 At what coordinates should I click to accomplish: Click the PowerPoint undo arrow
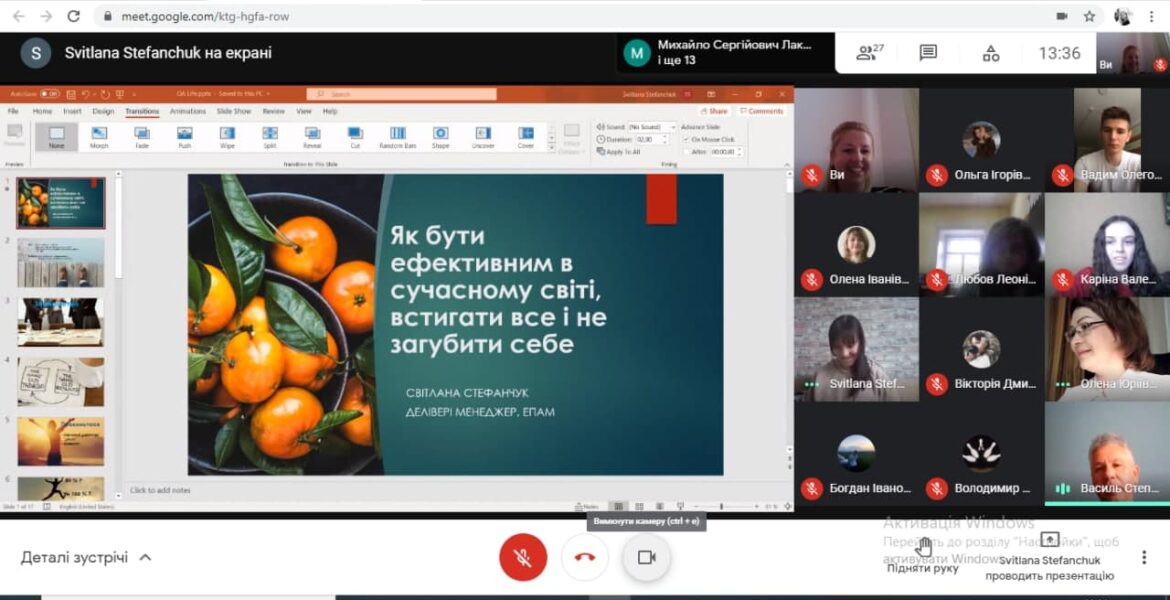[x=85, y=94]
